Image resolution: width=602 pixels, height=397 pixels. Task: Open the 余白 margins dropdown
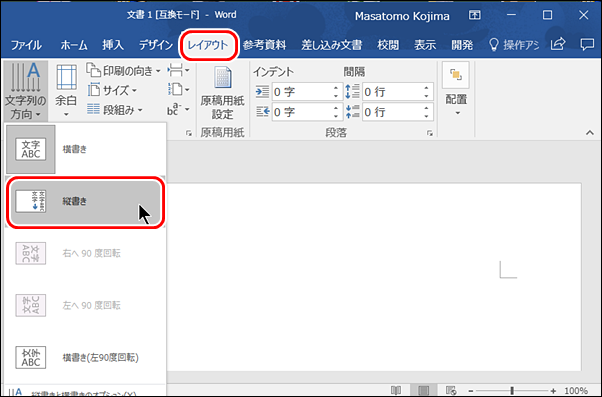click(x=66, y=91)
